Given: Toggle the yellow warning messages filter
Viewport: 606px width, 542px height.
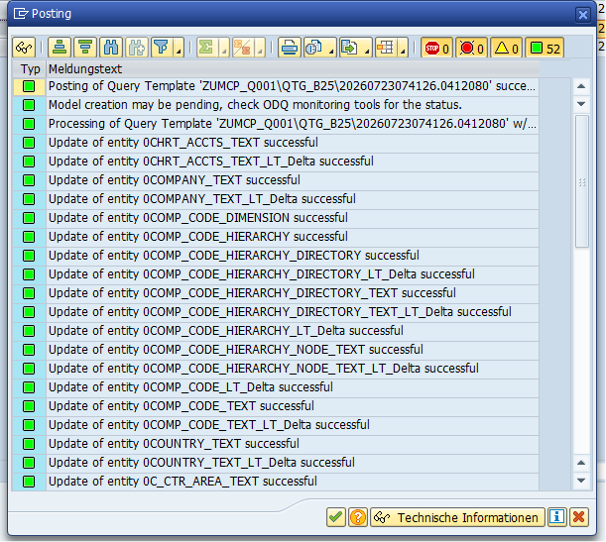Looking at the screenshot, I should pyautogui.click(x=506, y=48).
